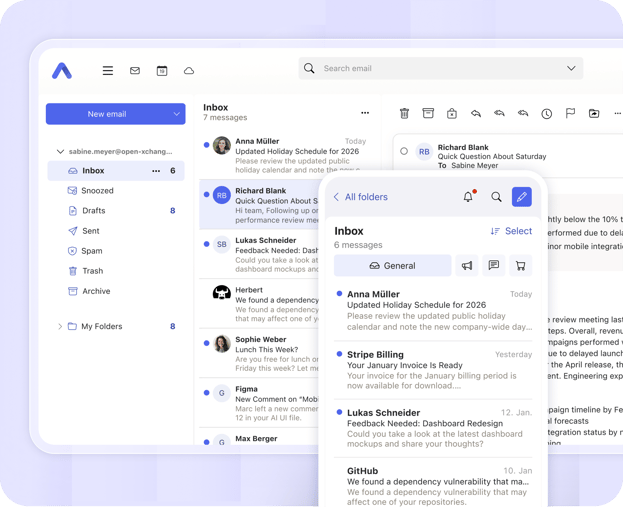623x507 pixels.
Task: Open the cloud drive icon
Action: coord(189,71)
